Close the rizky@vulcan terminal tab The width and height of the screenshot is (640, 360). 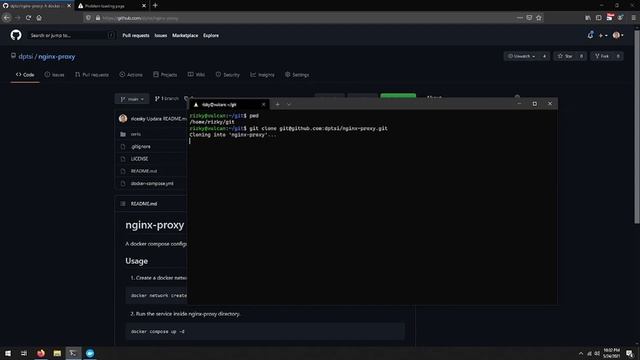pyautogui.click(x=263, y=104)
